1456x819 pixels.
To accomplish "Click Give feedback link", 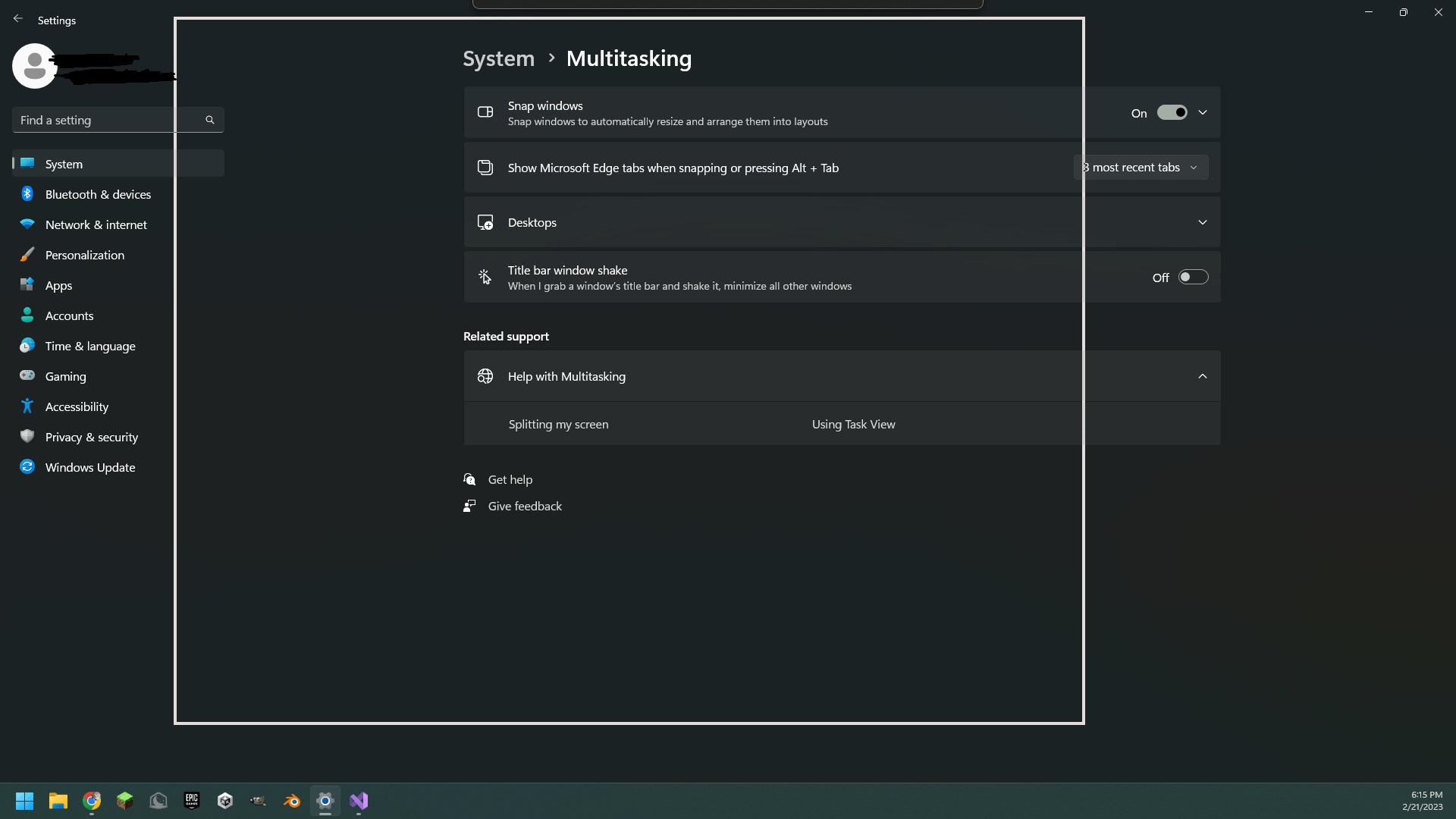I will [525, 507].
